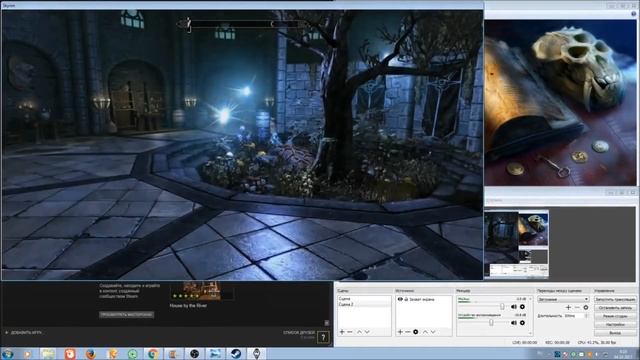Adjust the transition duration spinner
This screenshot has height=360, width=640.
[587, 316]
